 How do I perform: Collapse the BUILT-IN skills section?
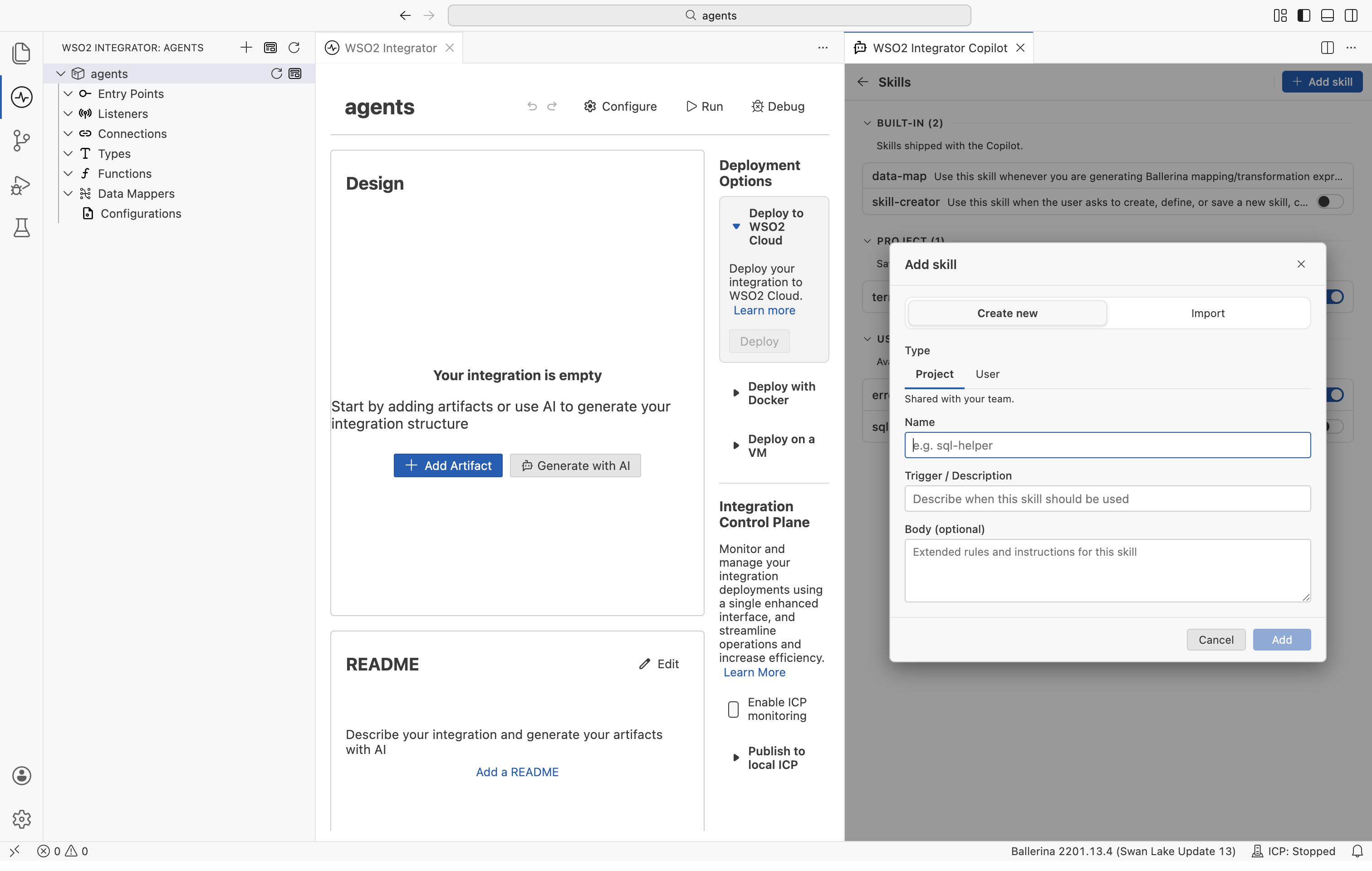click(867, 123)
